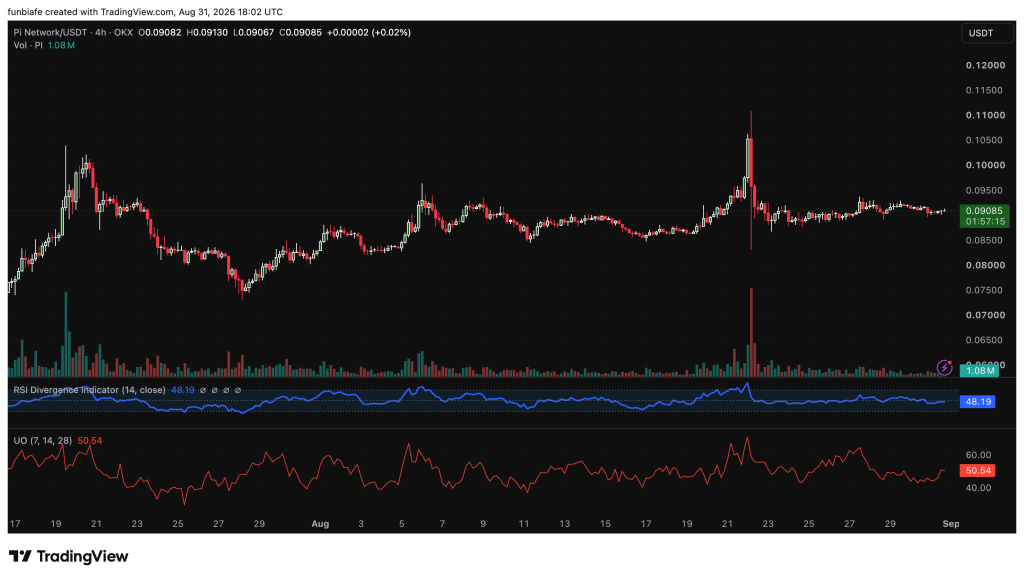
Task: Click the 1.08 M volume axis tag
Action: tap(980, 370)
